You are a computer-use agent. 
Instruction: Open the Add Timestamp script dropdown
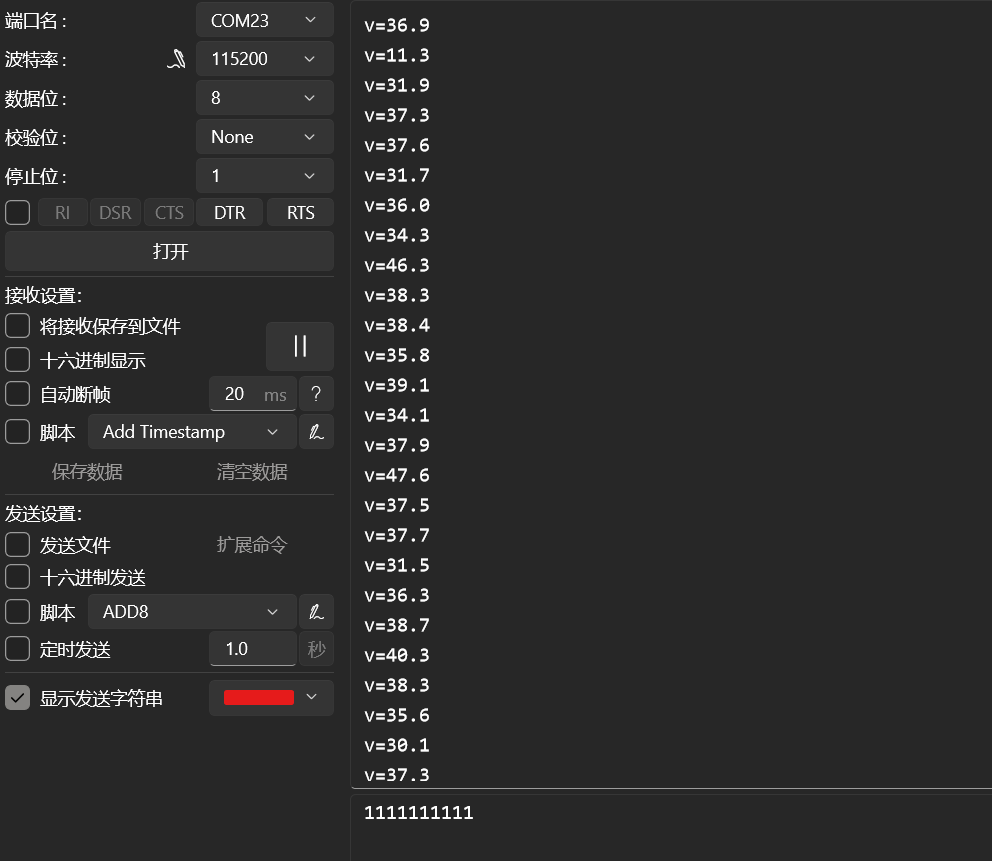click(x=192, y=432)
